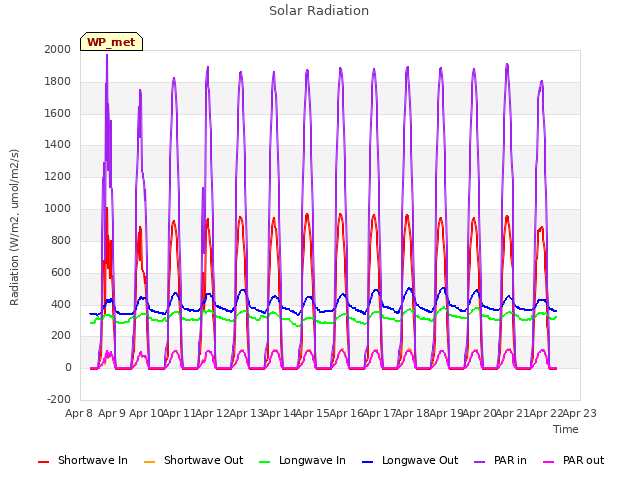
Task: Click the WP_met annotation label
Action: [x=111, y=42]
